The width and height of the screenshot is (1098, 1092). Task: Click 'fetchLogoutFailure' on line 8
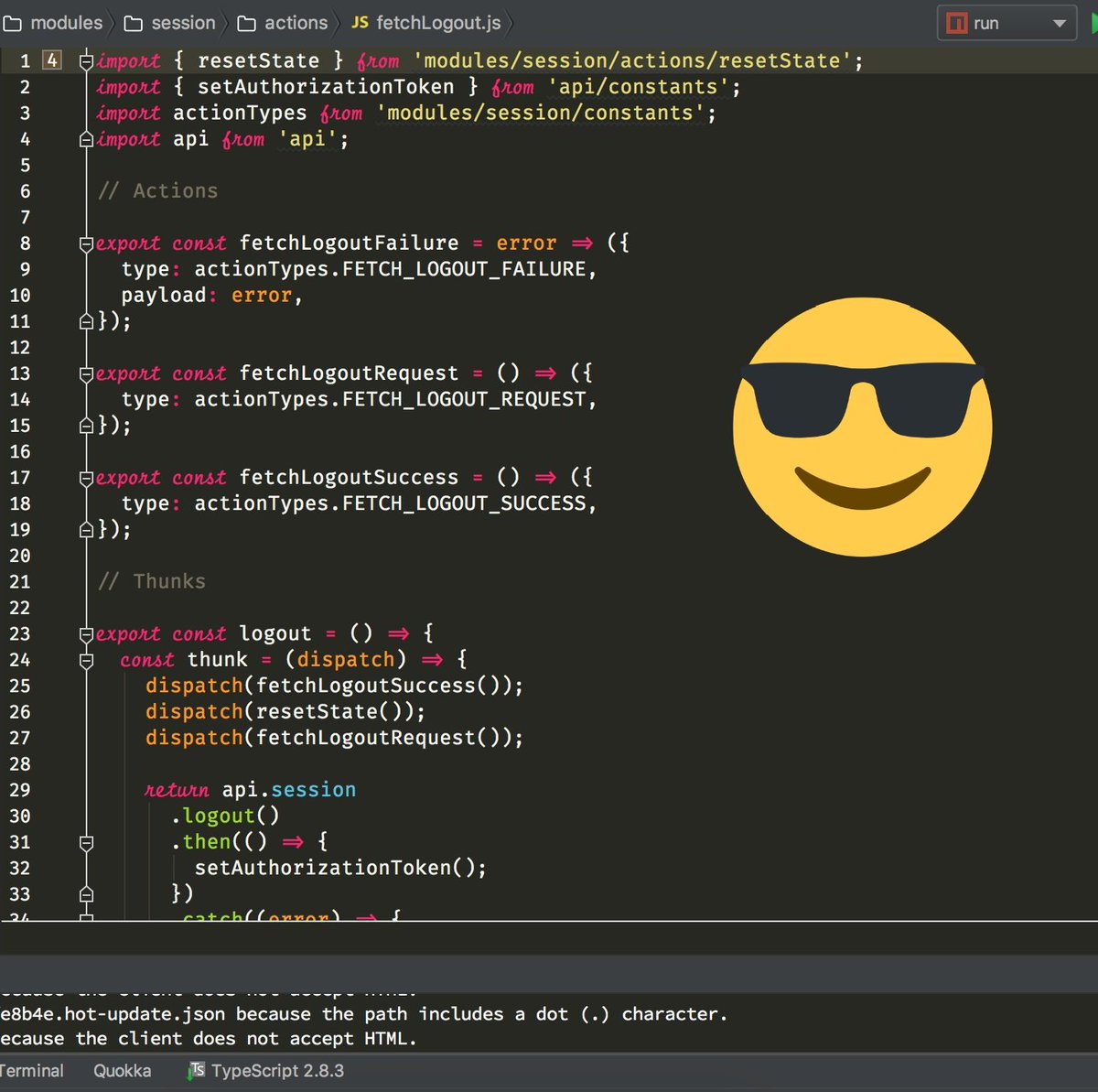pos(349,243)
